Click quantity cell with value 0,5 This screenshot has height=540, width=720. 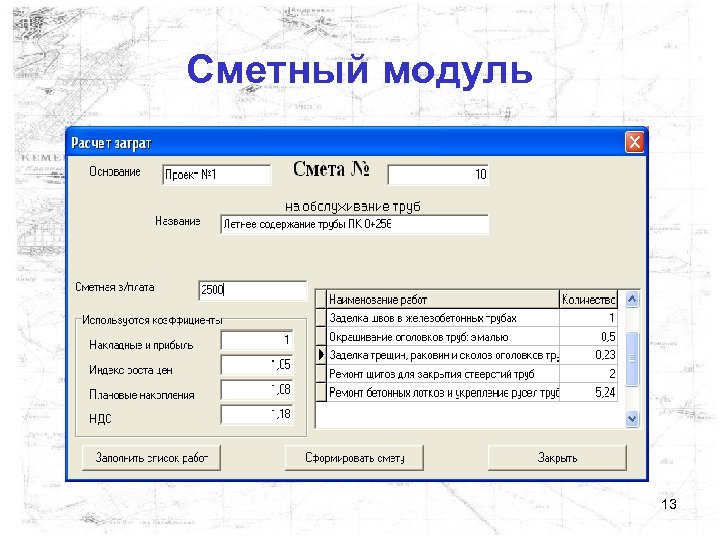(x=588, y=337)
